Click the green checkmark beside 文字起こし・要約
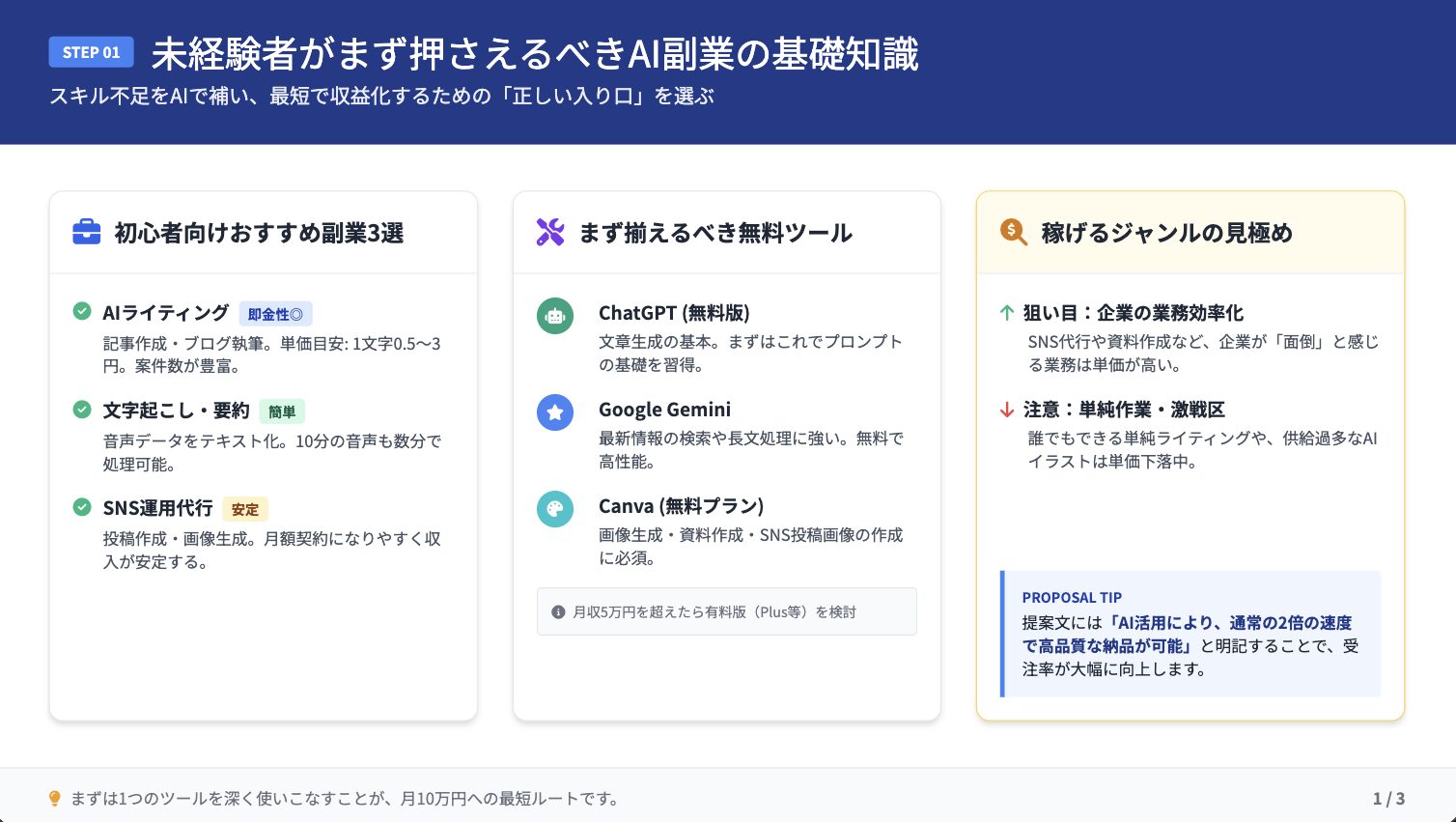This screenshot has height=822, width=1456. tap(82, 410)
